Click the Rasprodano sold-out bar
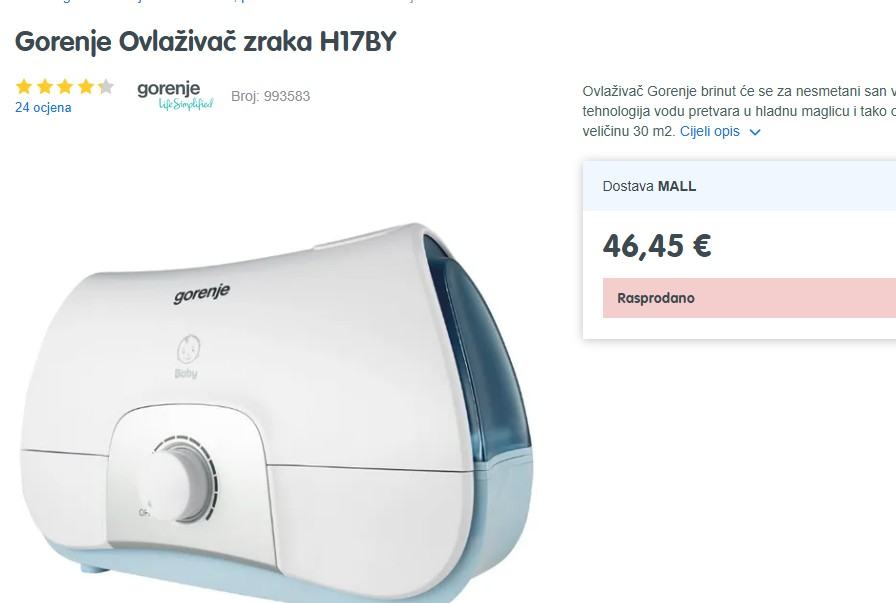Image resolution: width=896 pixels, height=603 pixels. tap(749, 298)
